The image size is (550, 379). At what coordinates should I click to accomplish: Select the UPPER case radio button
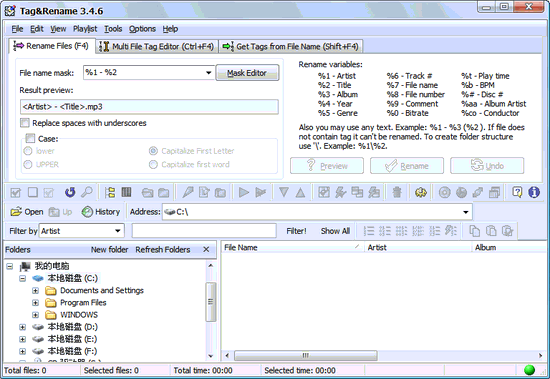(28, 164)
